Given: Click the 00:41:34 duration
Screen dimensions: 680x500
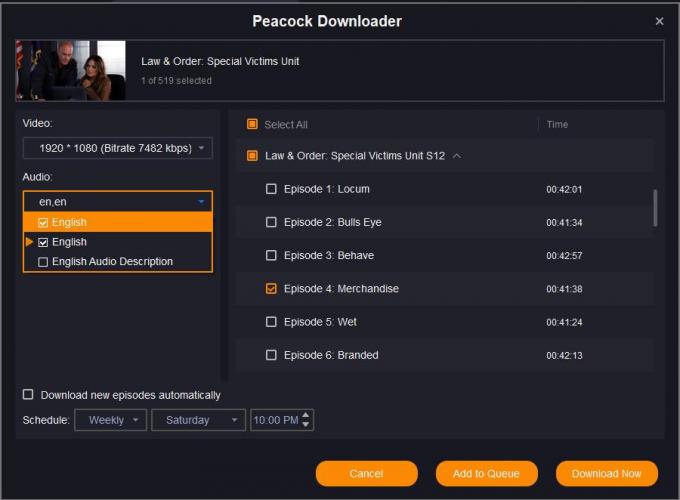Looking at the screenshot, I should click(x=564, y=222).
